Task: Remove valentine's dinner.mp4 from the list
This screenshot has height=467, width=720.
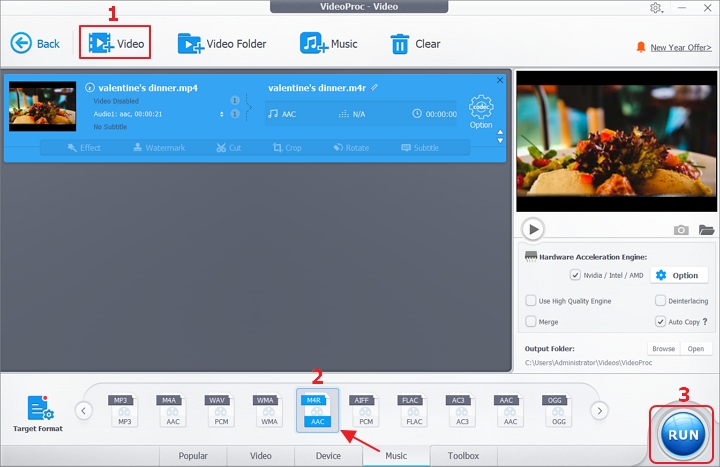Action: 500,80
